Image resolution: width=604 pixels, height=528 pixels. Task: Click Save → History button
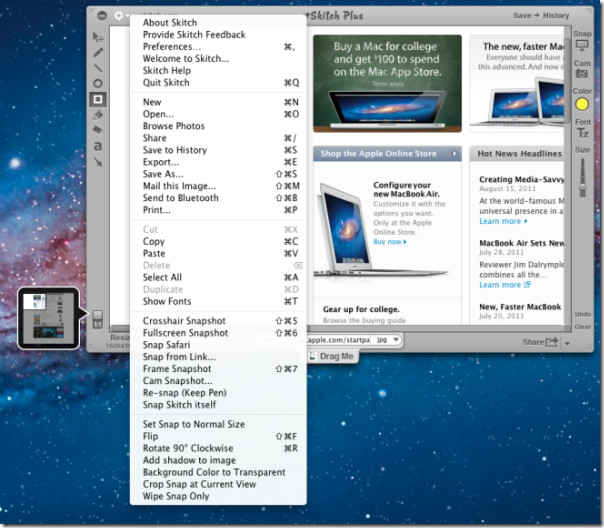coord(541,15)
